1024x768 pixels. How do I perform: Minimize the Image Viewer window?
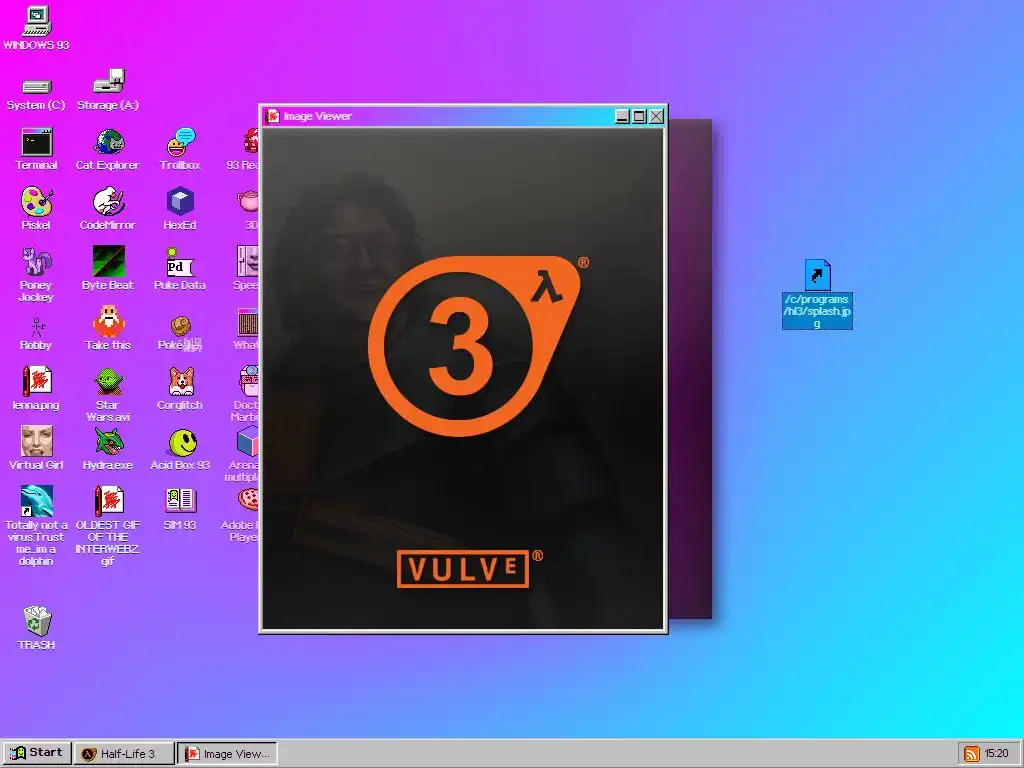tap(622, 116)
